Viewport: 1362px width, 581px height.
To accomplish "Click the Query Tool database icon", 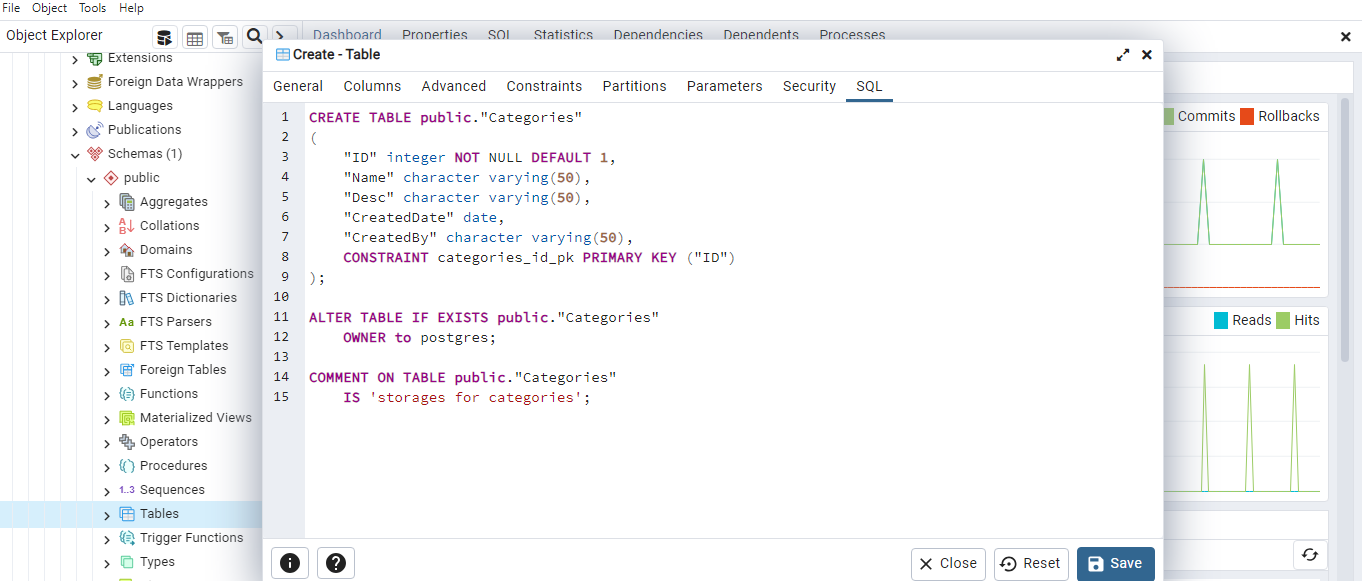I will tap(165, 37).
